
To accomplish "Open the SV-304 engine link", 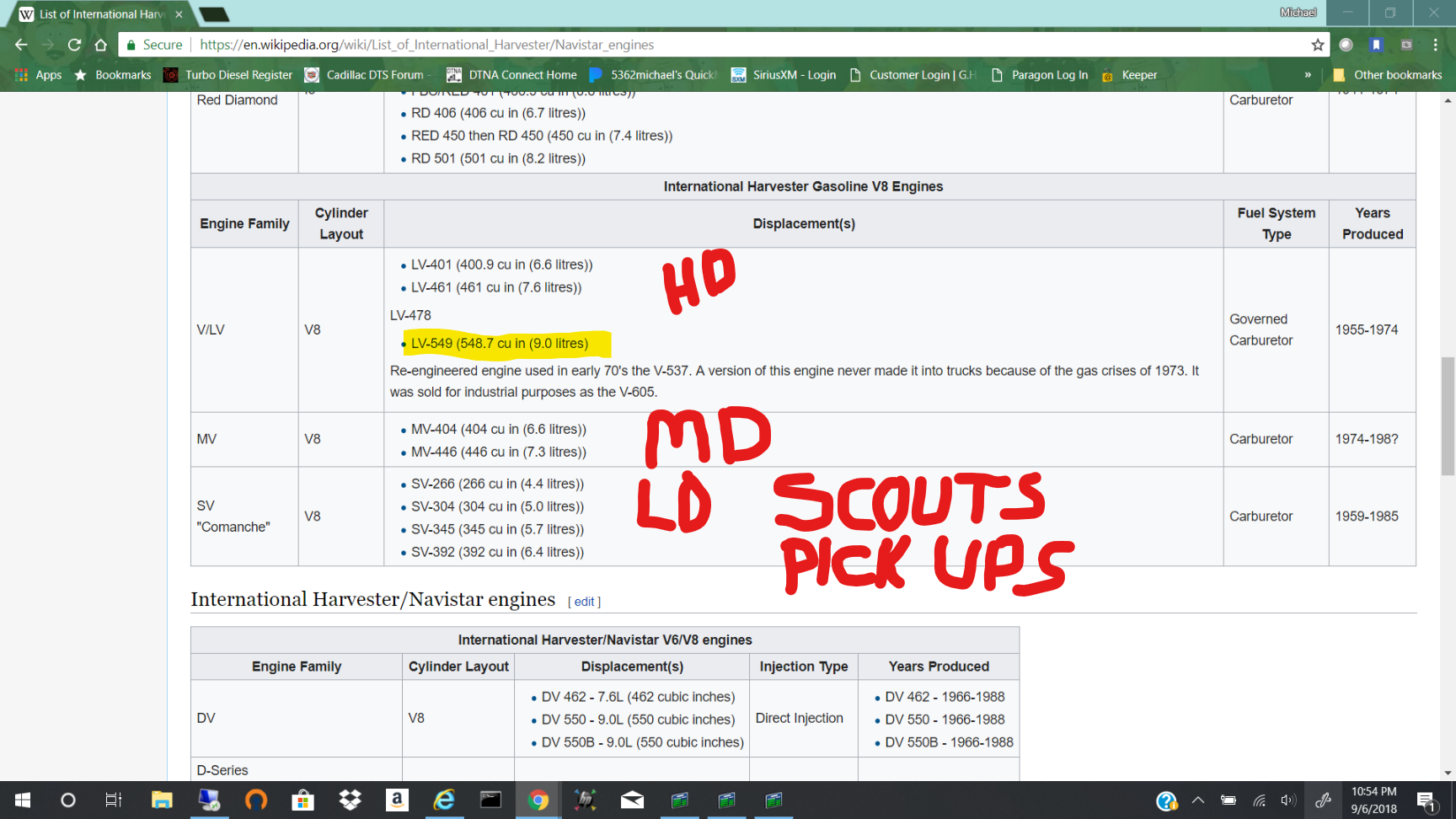I will coord(497,507).
